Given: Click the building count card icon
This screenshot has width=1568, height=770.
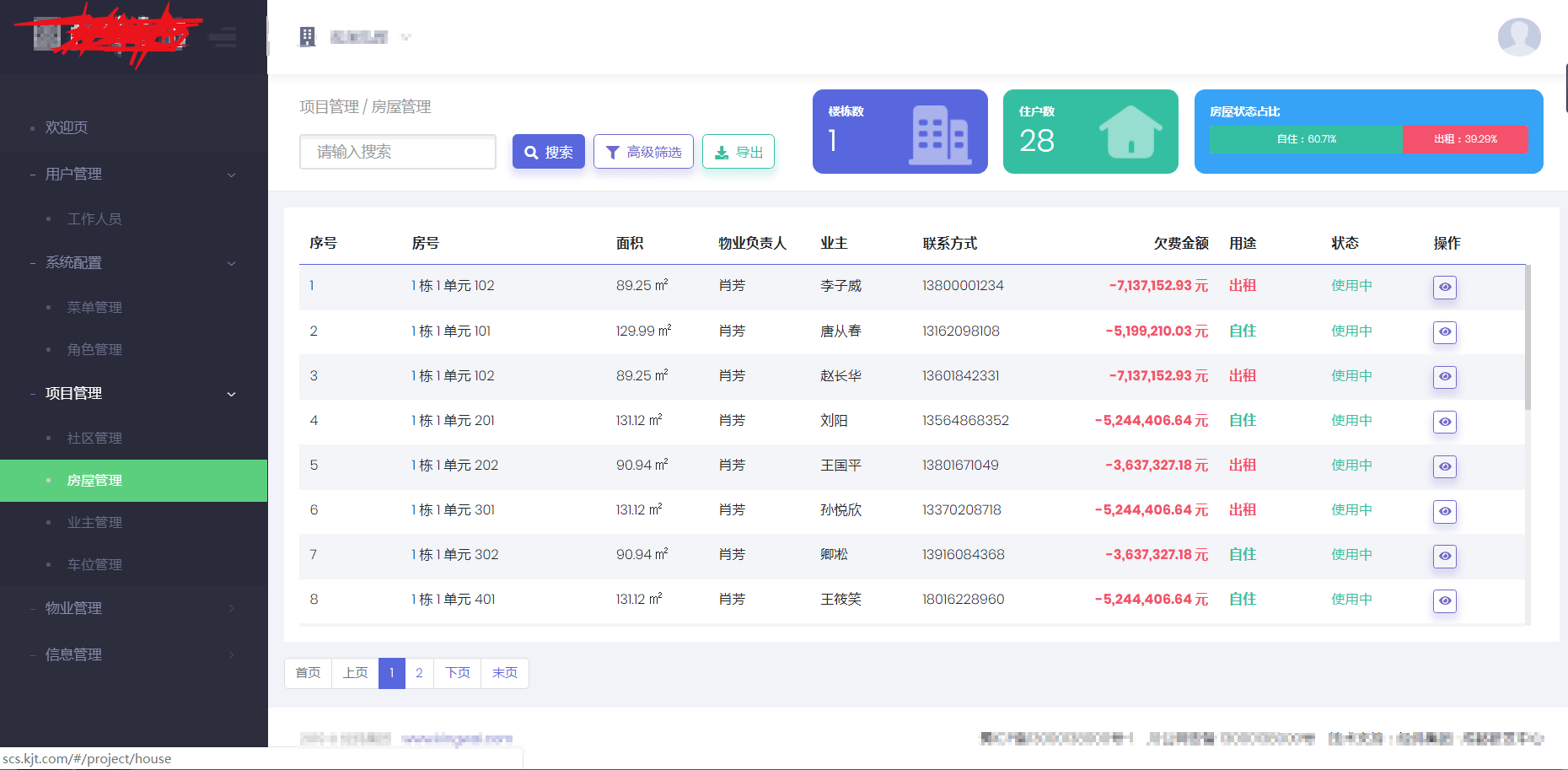Looking at the screenshot, I should click(939, 133).
